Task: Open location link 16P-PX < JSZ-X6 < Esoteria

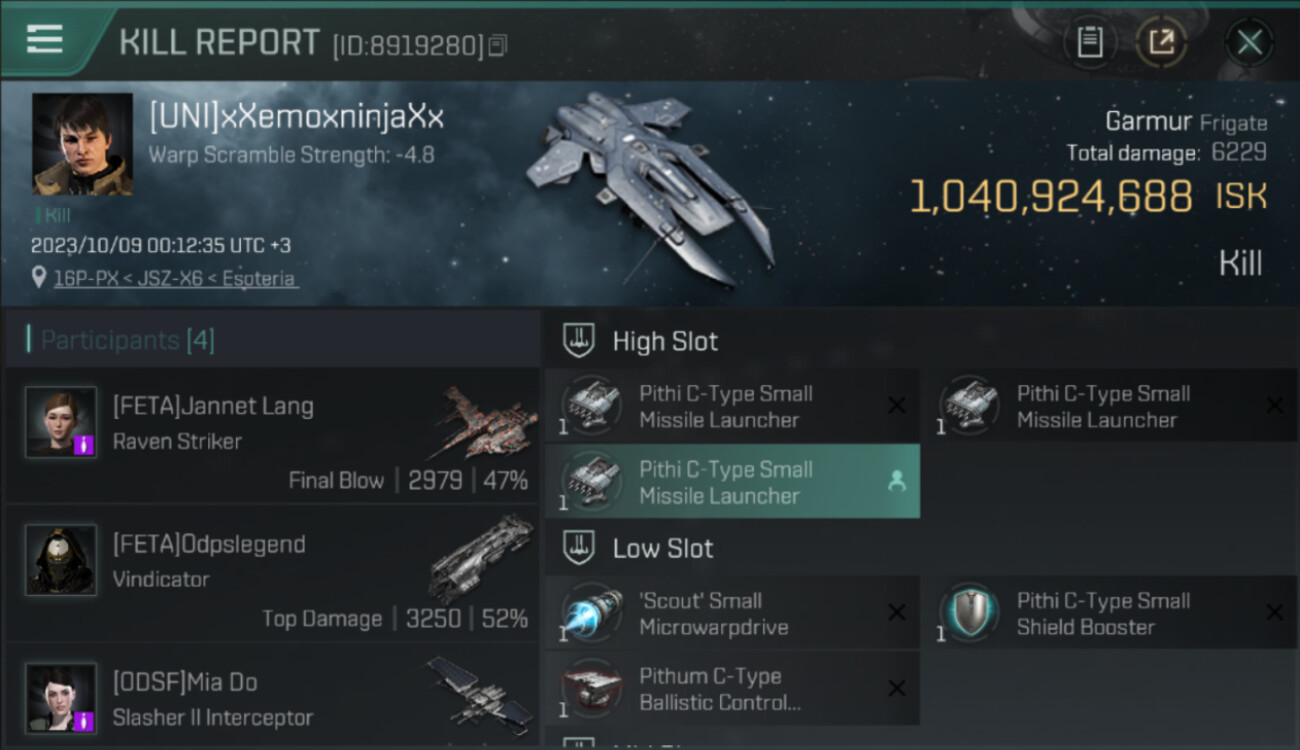Action: tap(175, 278)
